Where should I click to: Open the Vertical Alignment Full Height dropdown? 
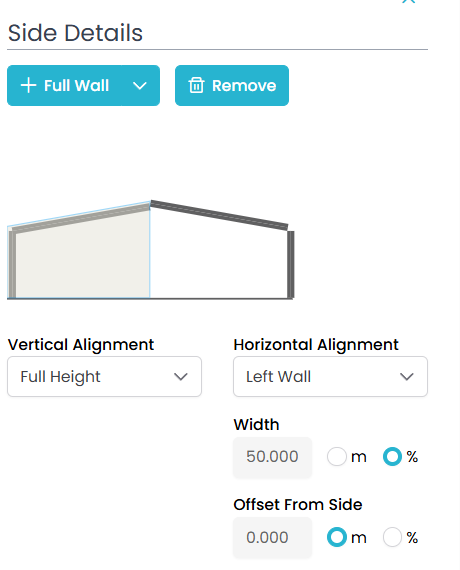click(104, 377)
